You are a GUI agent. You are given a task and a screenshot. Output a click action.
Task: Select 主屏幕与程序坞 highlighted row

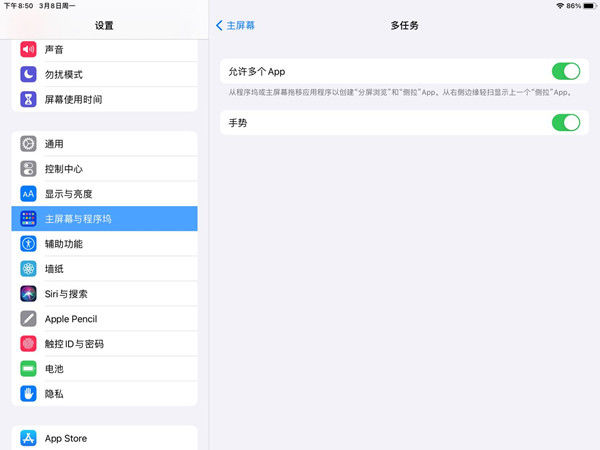(x=104, y=219)
